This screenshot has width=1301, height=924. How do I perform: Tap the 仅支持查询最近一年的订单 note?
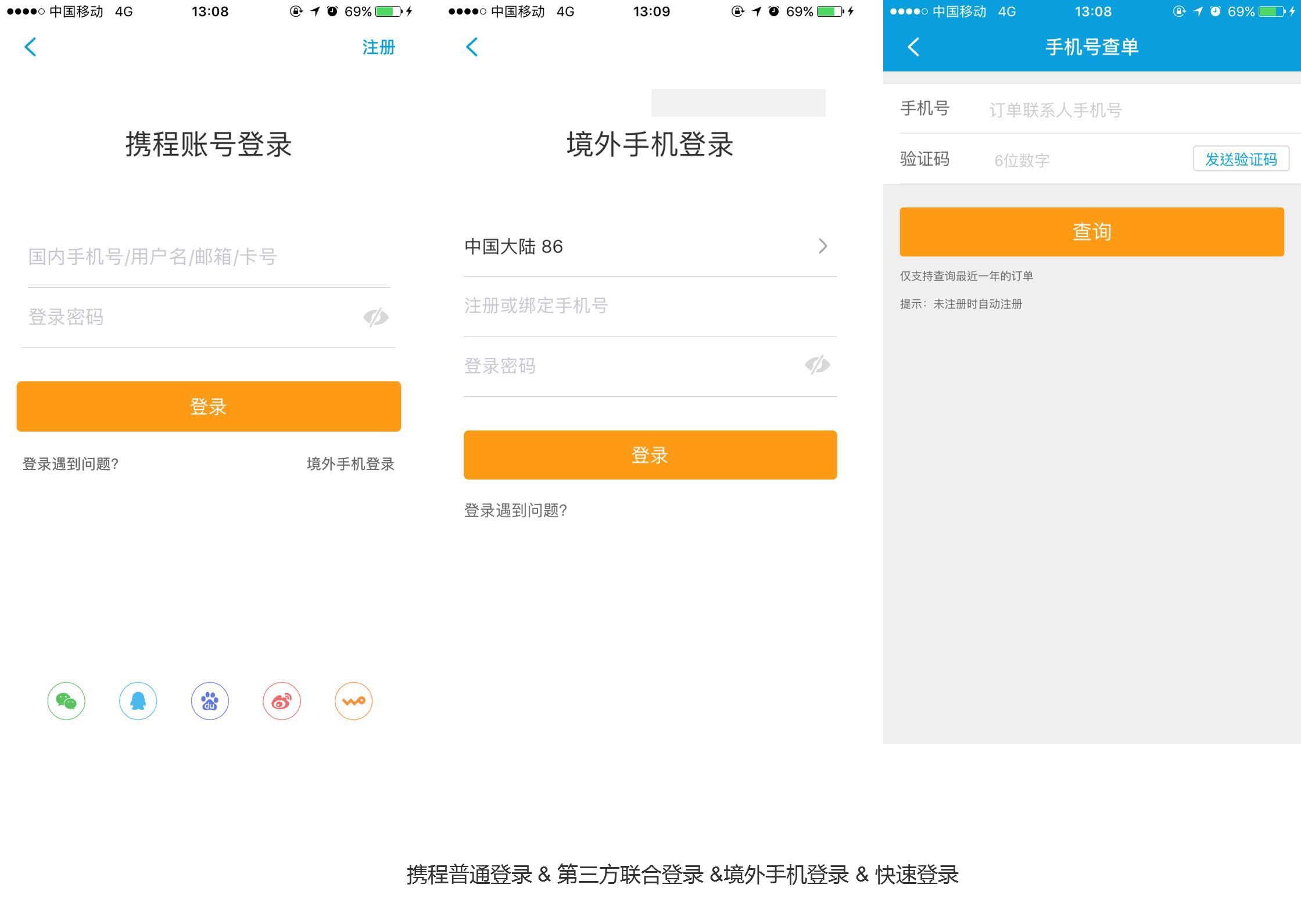click(x=966, y=276)
